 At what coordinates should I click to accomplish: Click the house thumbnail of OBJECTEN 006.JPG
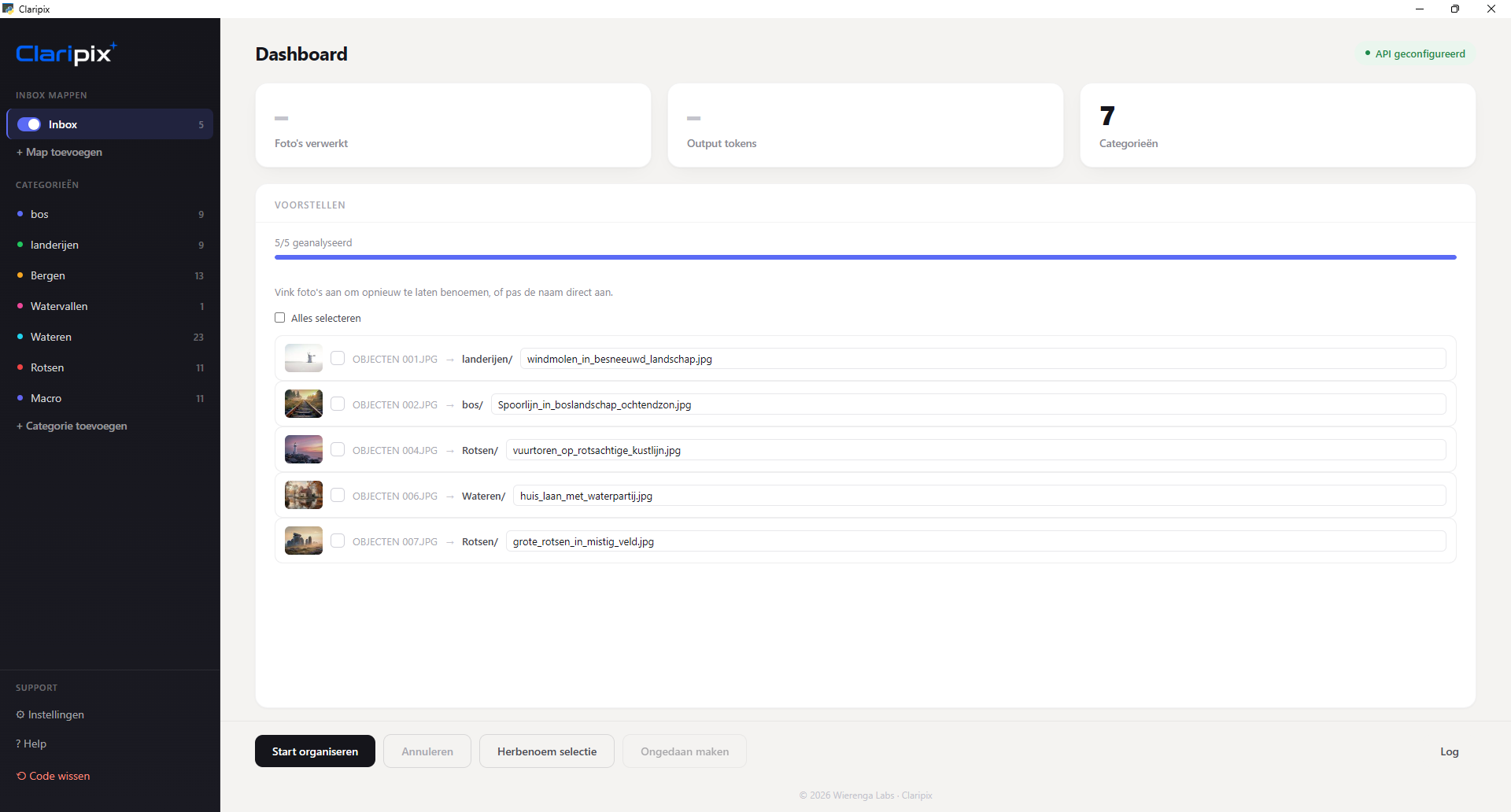(x=304, y=495)
